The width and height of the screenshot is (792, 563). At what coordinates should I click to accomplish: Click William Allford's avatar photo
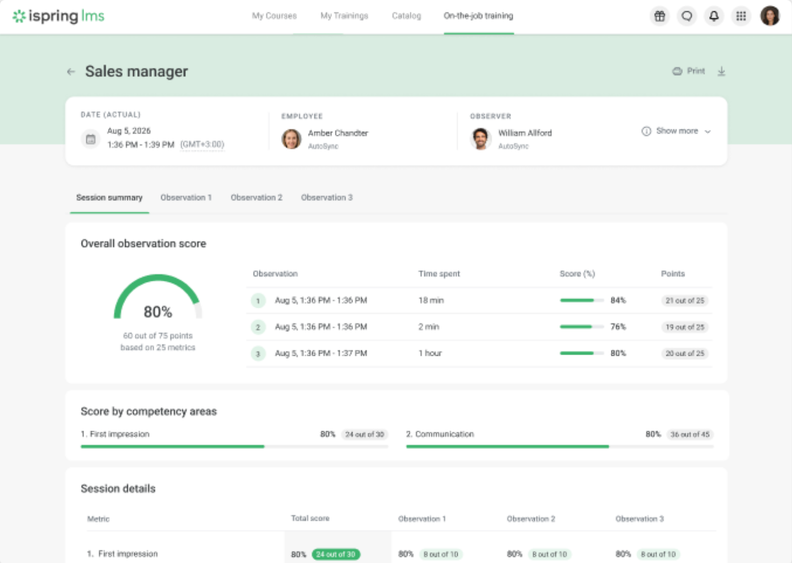[x=480, y=139]
